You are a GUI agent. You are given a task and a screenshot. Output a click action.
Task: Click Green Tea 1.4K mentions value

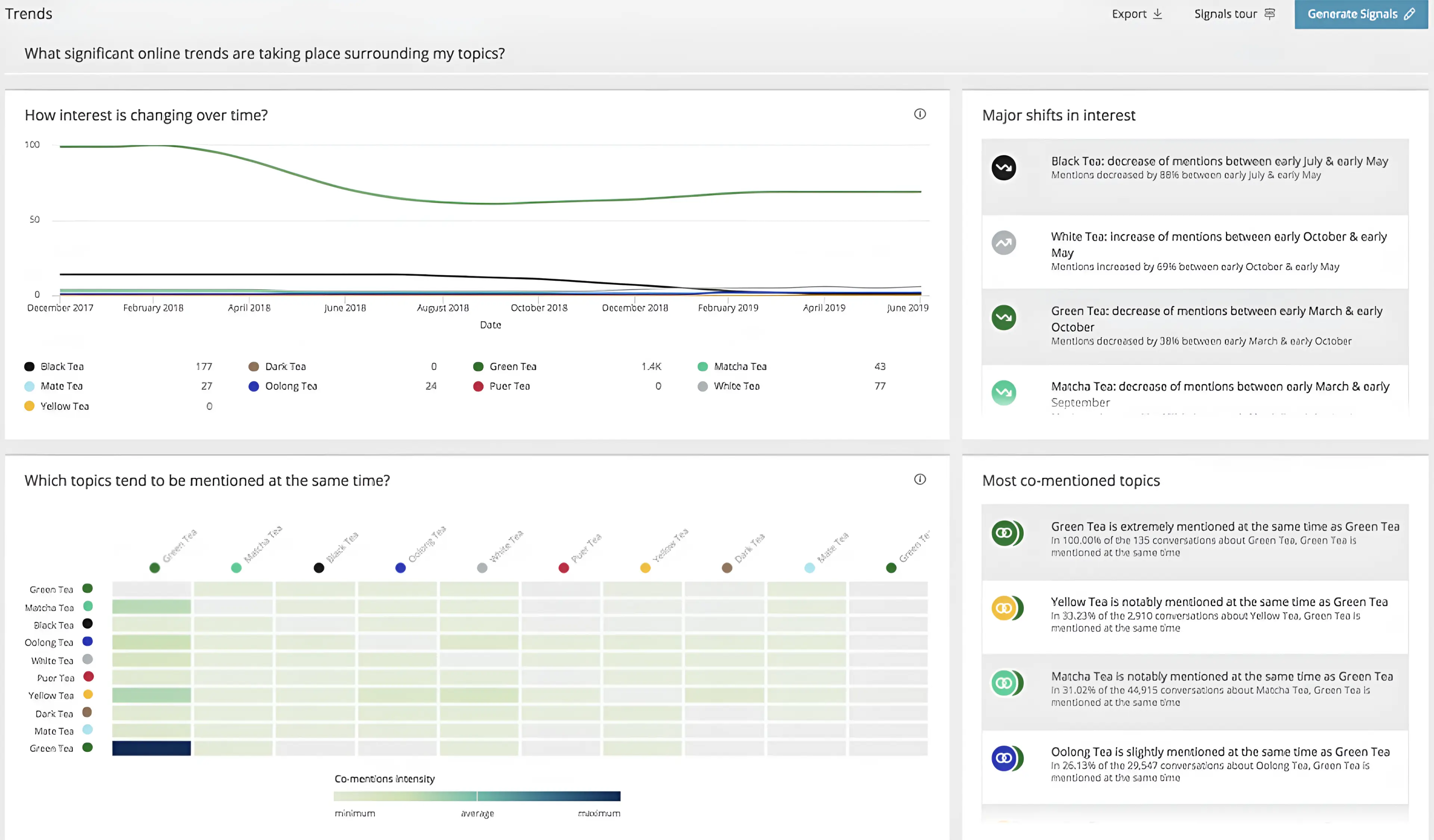651,367
